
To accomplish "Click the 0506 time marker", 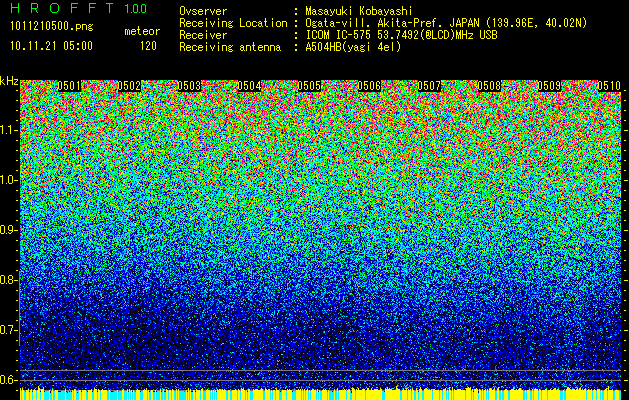I will pos(369,86).
